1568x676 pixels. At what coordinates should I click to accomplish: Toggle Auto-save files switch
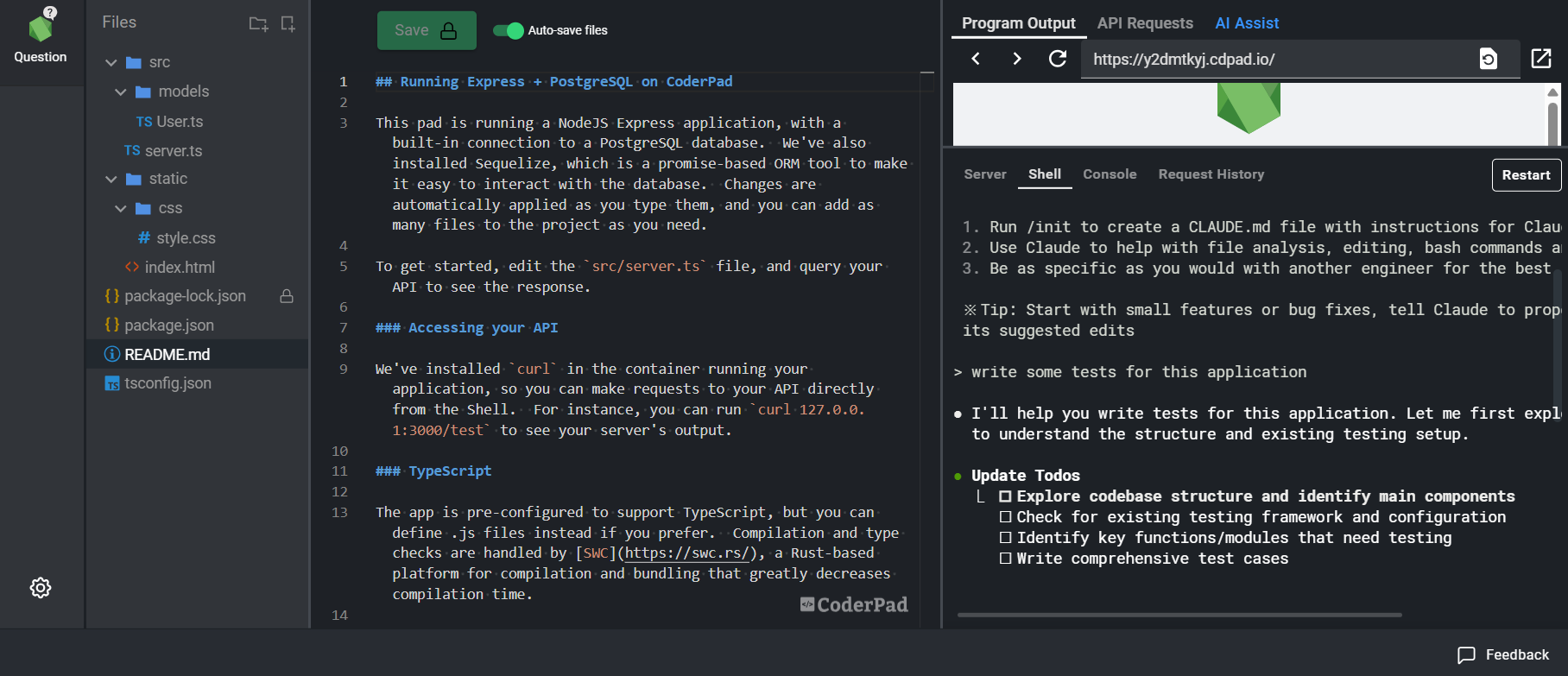click(509, 30)
